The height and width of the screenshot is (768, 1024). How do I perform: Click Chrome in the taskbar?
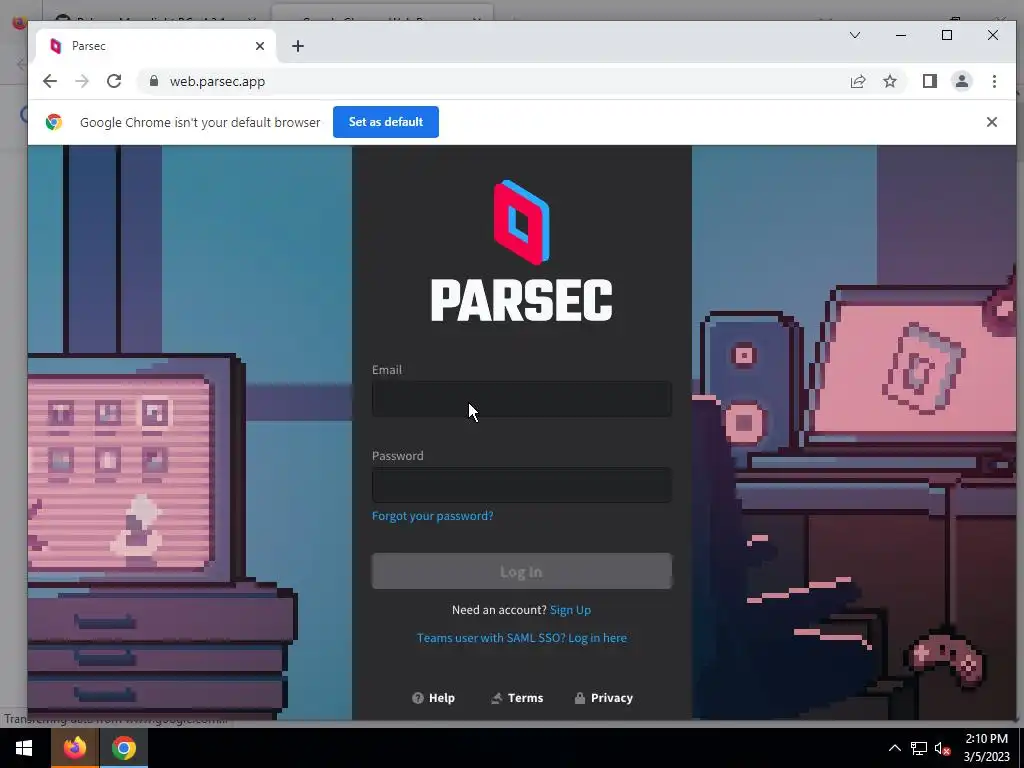point(123,748)
